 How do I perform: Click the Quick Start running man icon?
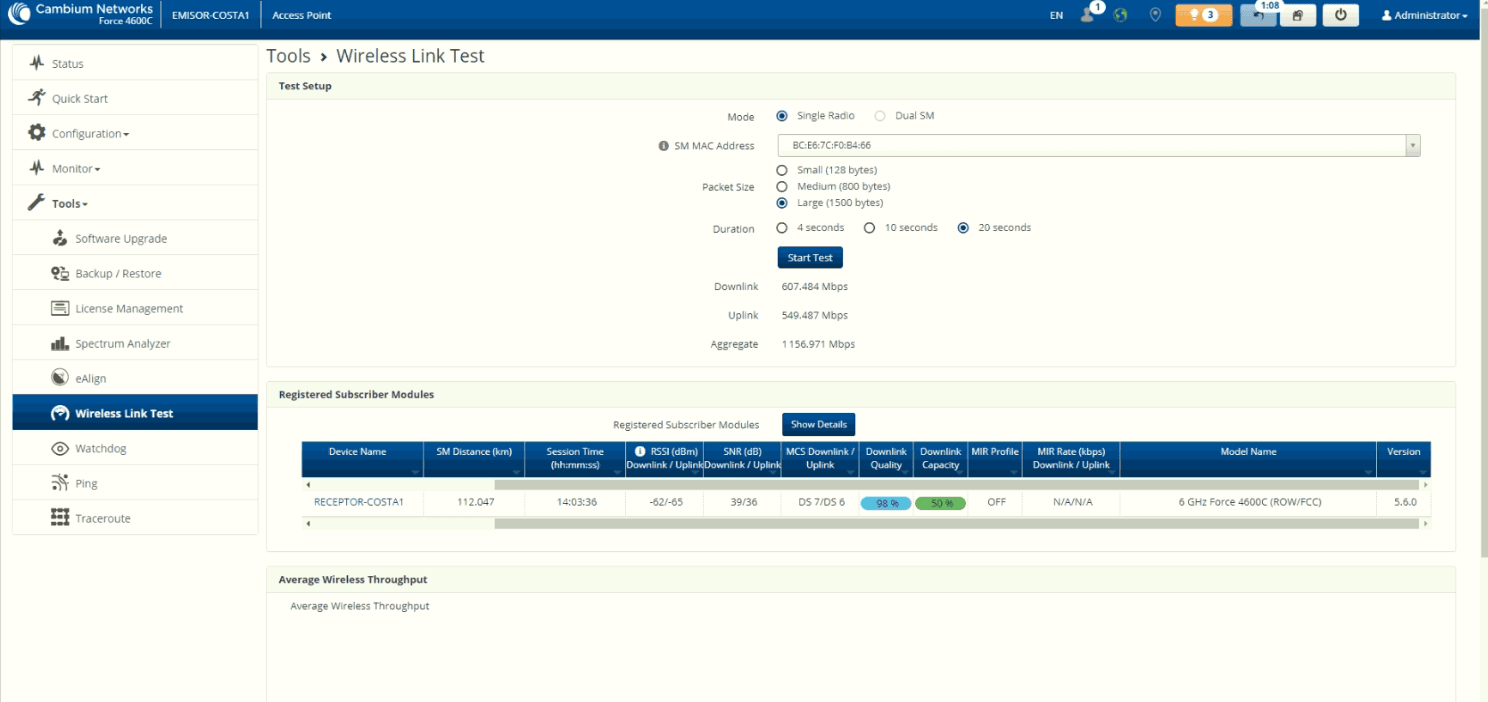point(37,97)
